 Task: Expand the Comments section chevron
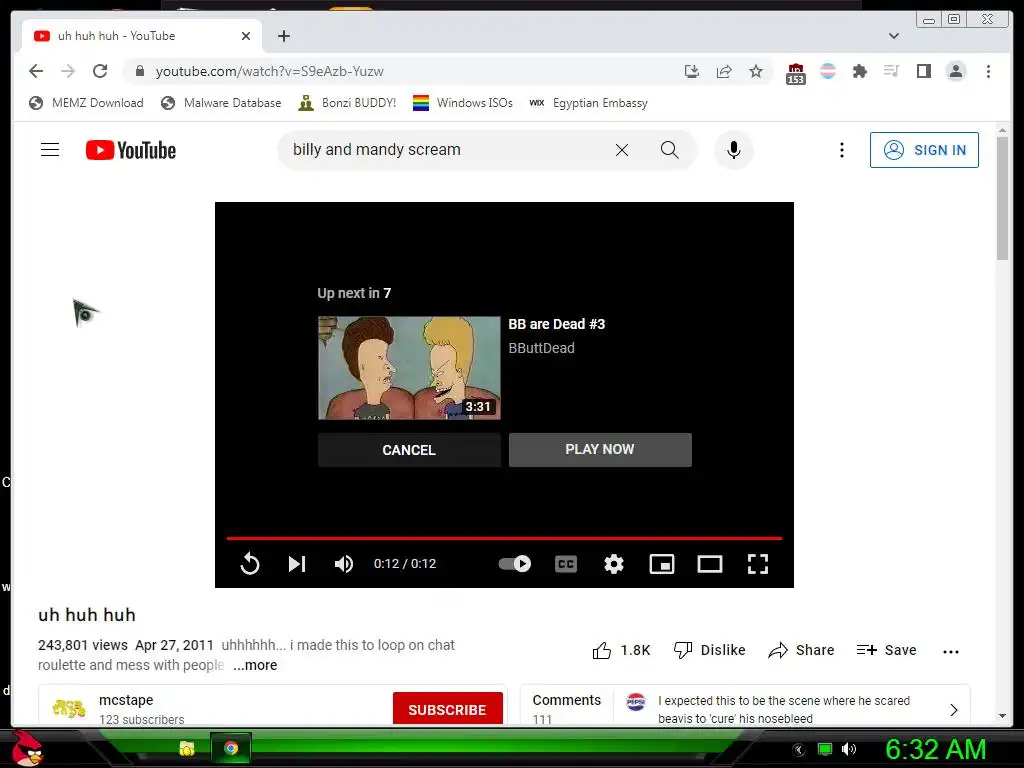click(953, 709)
